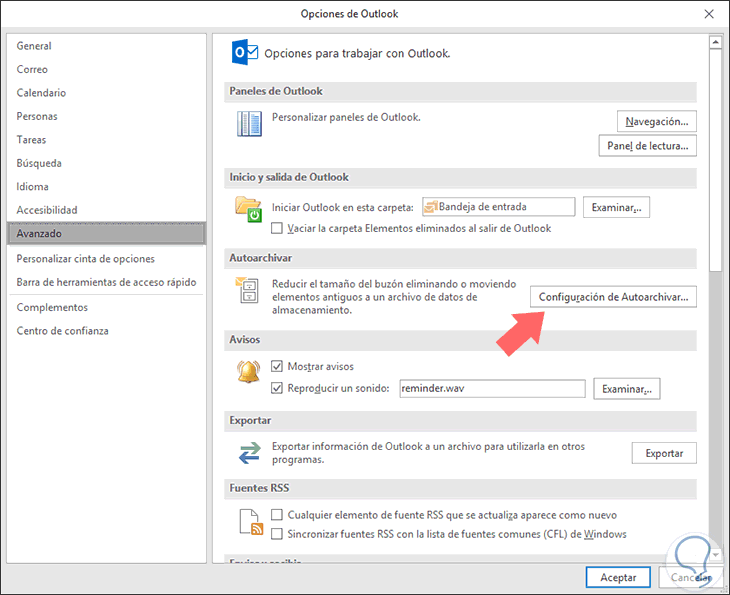Image resolution: width=730 pixels, height=595 pixels.
Task: Click Examinar next to Bandeja de entrada
Action: [x=616, y=207]
